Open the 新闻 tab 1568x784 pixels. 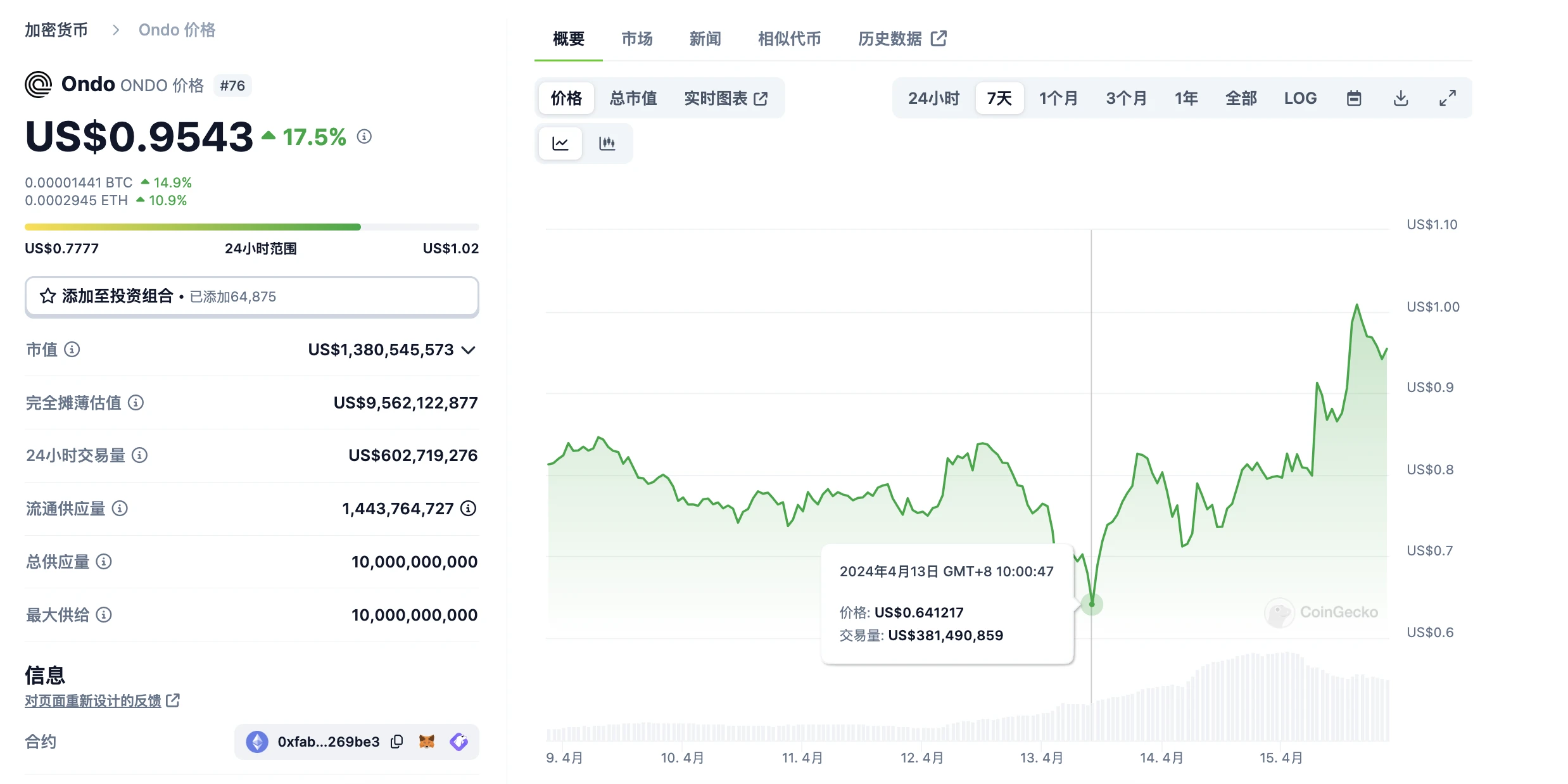coord(704,39)
